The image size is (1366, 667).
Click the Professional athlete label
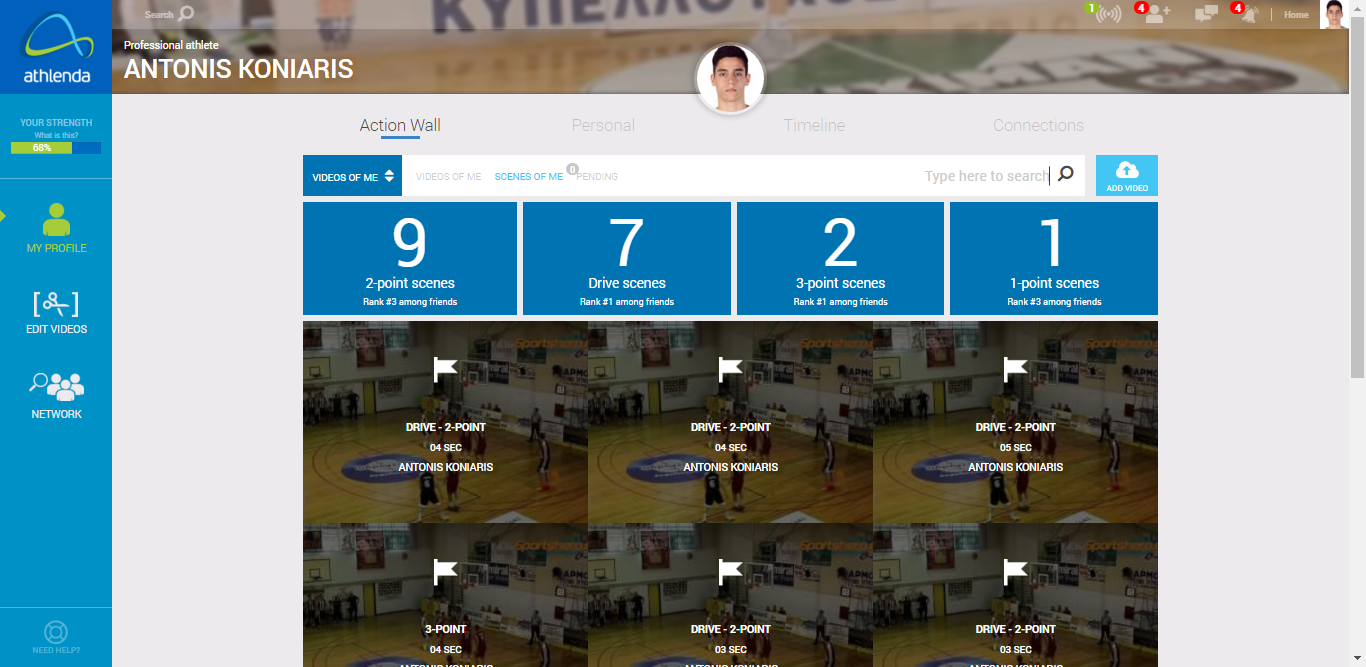coord(171,45)
